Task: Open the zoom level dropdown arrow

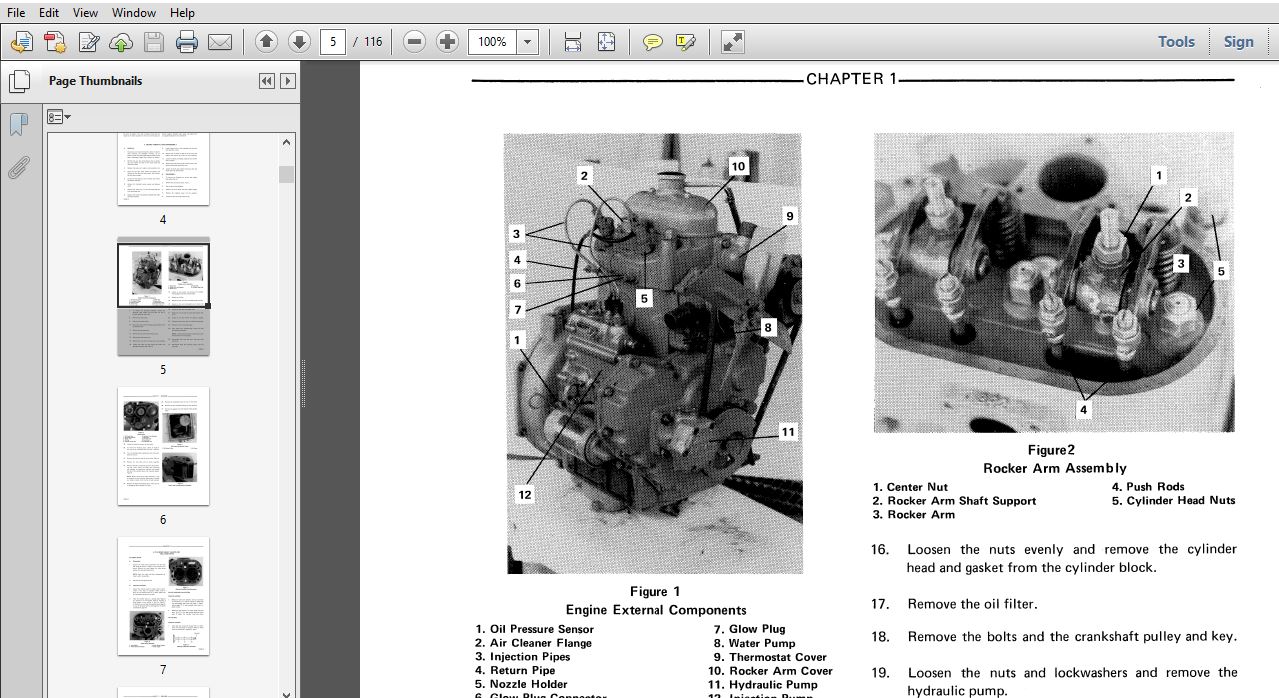Action: [528, 42]
